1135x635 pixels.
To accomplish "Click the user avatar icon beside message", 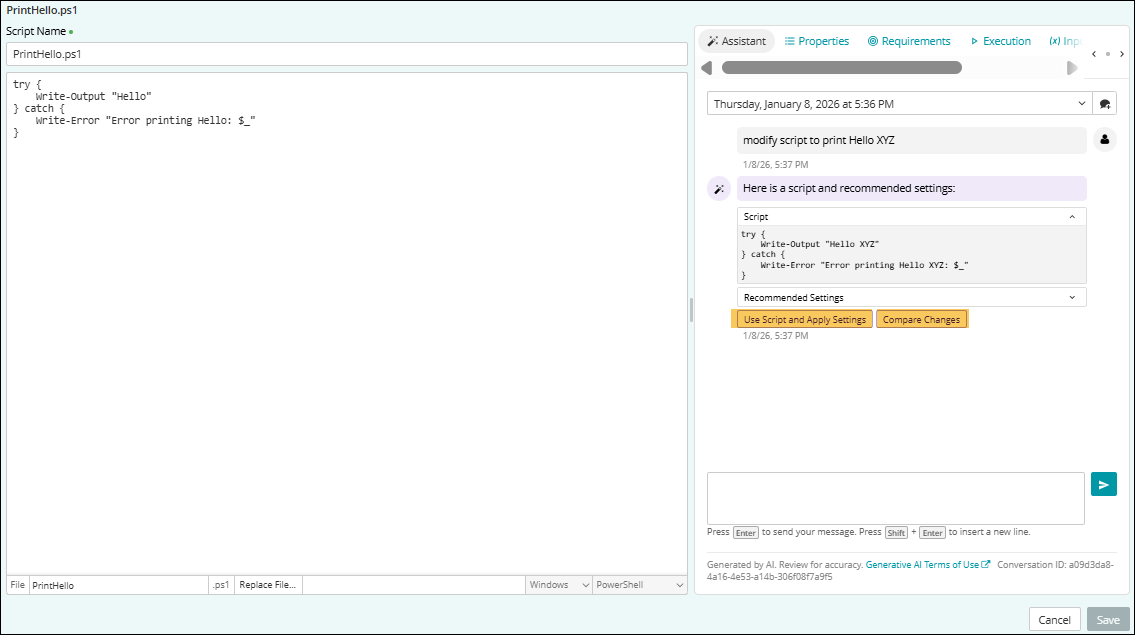I will point(1104,141).
